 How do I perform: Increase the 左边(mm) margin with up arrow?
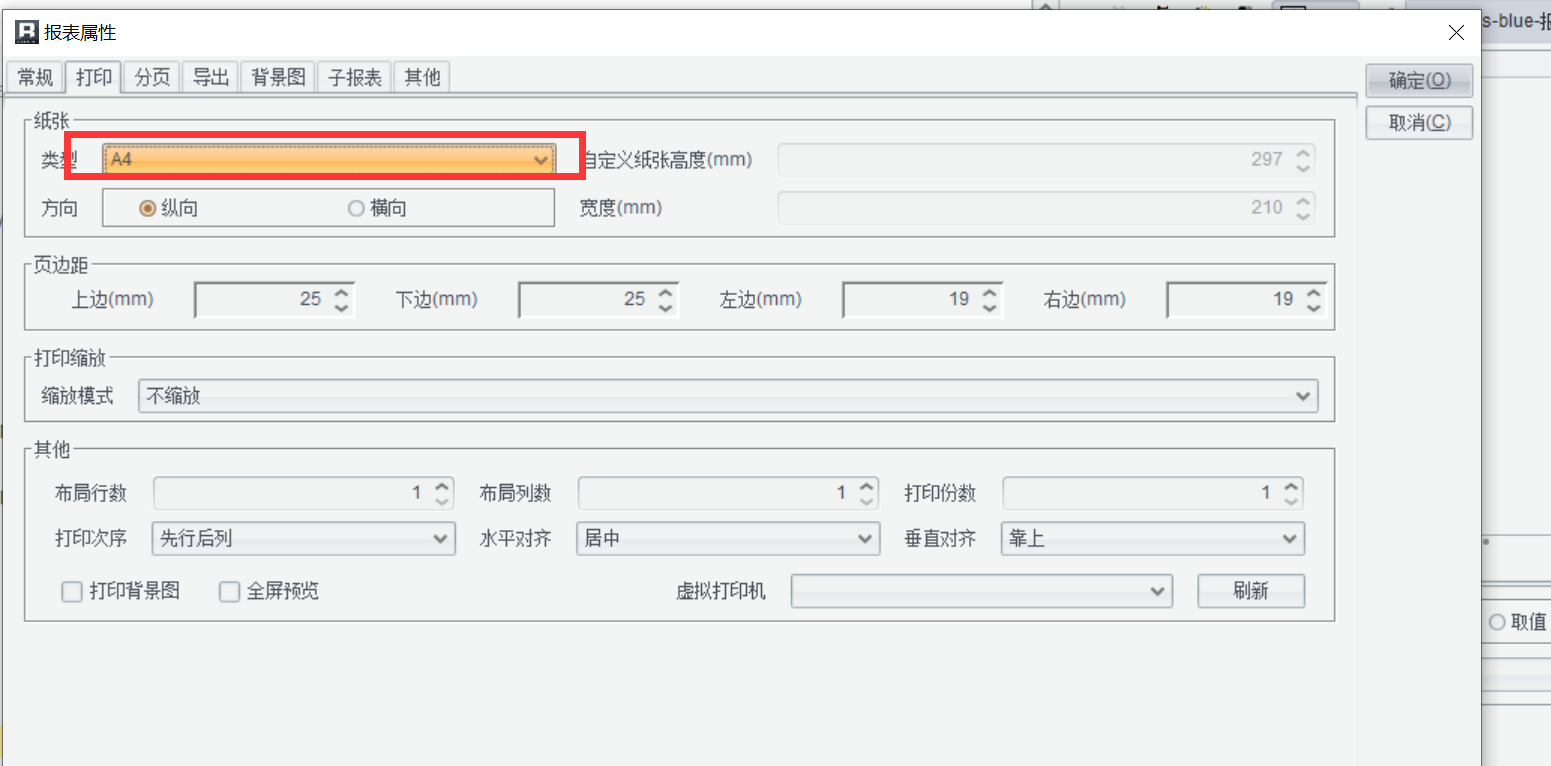click(x=989, y=292)
